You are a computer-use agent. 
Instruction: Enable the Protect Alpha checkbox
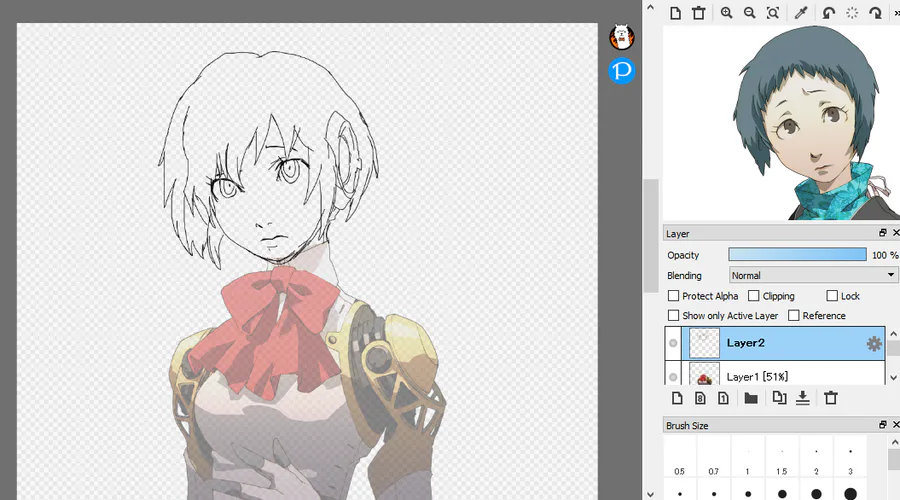coord(674,296)
